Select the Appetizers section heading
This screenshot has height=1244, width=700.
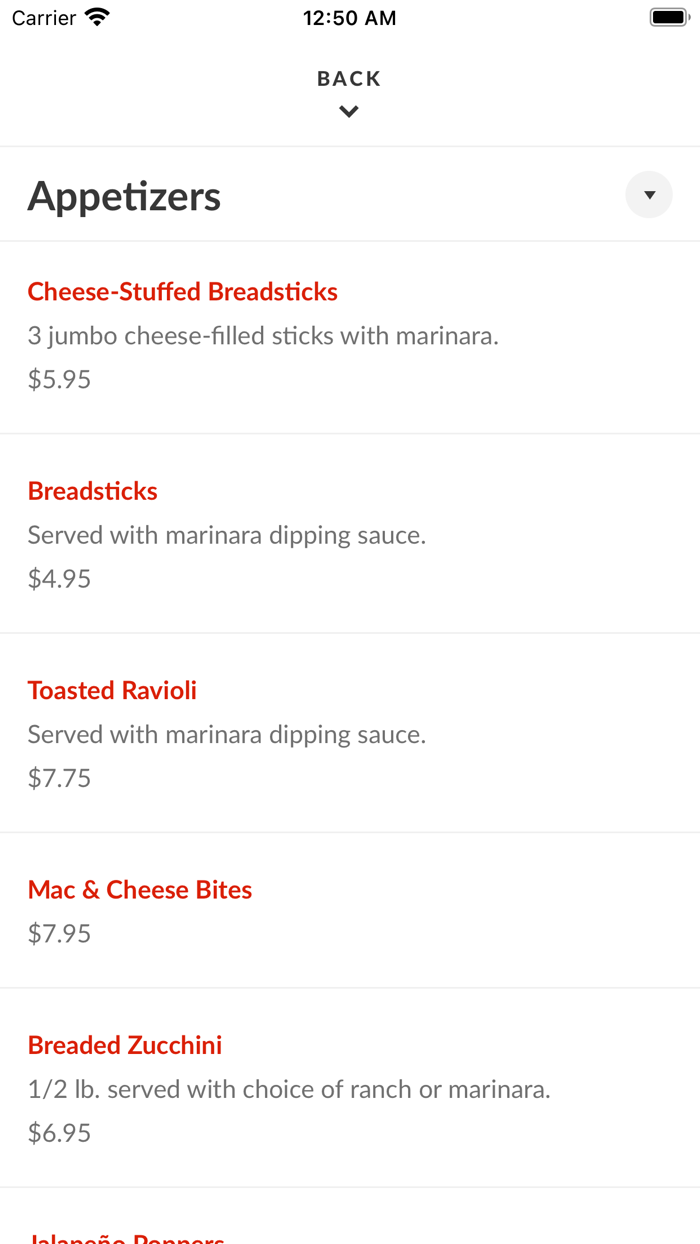pyautogui.click(x=124, y=196)
